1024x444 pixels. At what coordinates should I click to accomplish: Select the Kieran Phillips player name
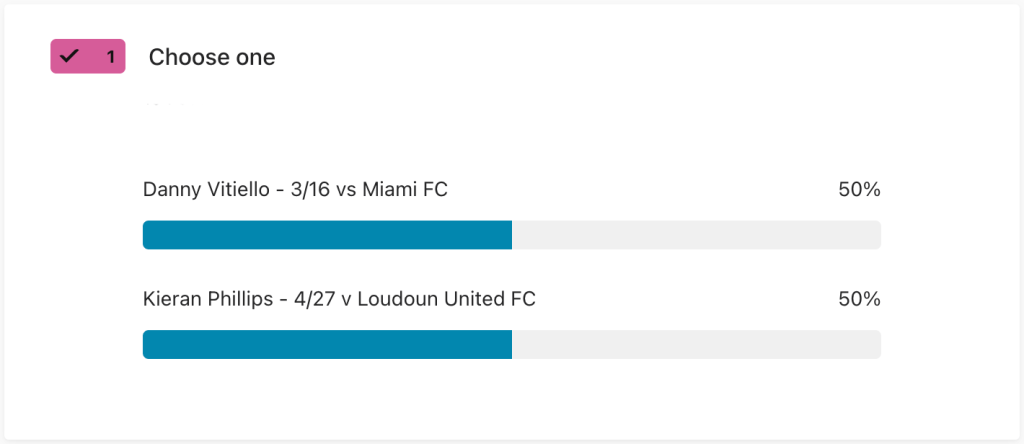(208, 299)
